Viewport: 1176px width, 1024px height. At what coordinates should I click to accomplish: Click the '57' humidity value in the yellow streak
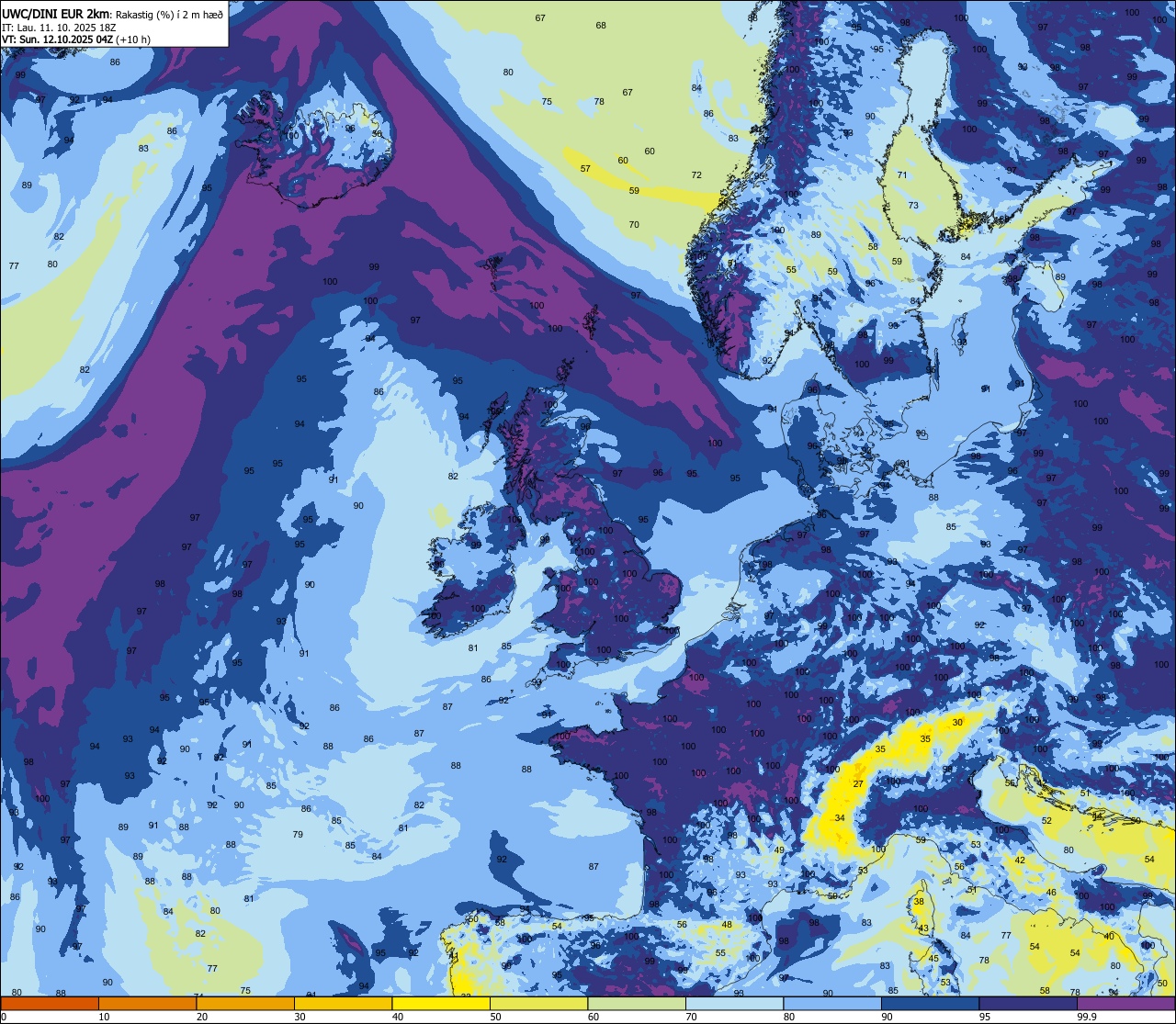pyautogui.click(x=585, y=168)
